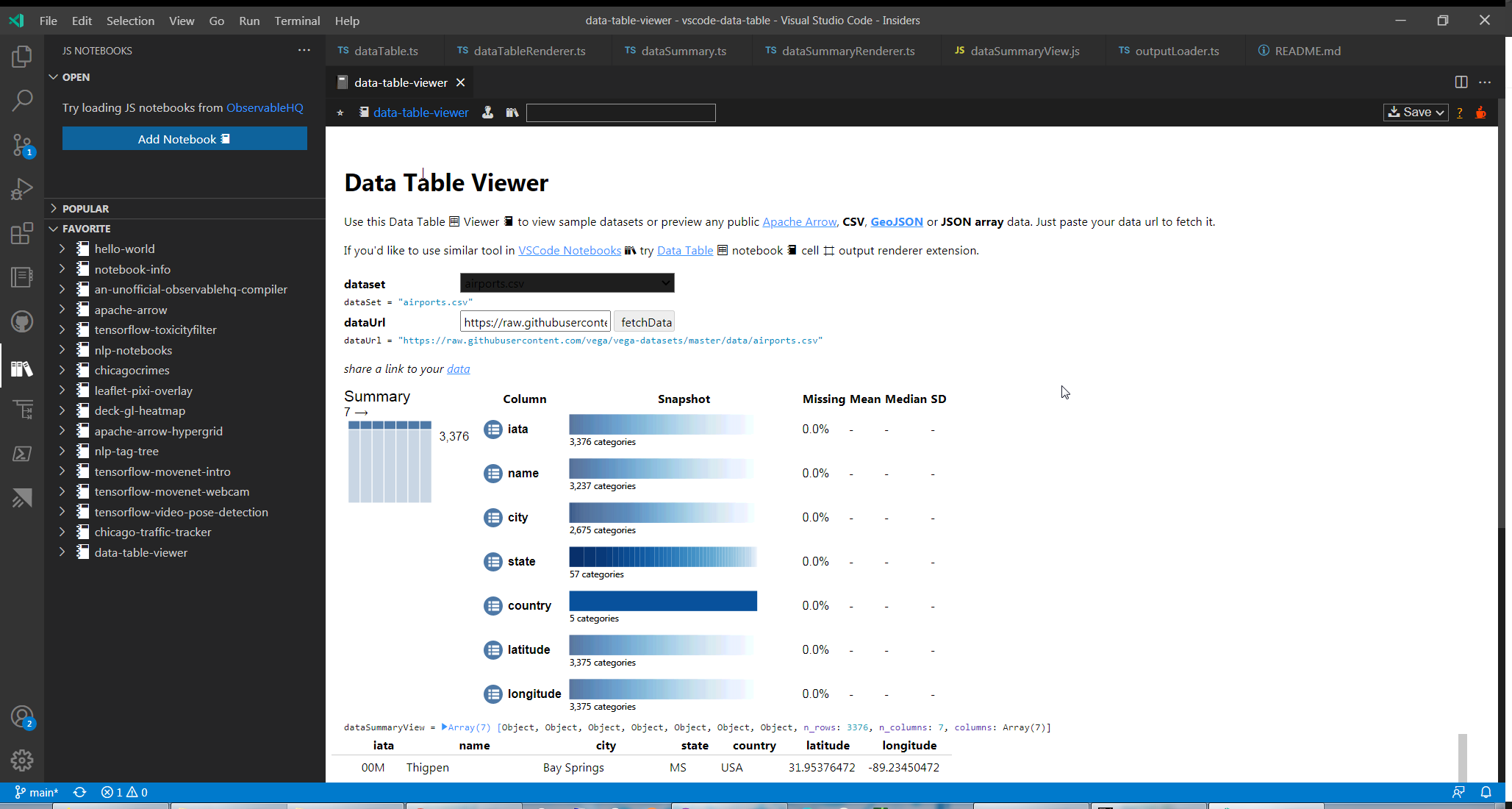Screen dimensions: 1512x809
Task: Click the Accounts icon in activity bar
Action: coord(22,721)
